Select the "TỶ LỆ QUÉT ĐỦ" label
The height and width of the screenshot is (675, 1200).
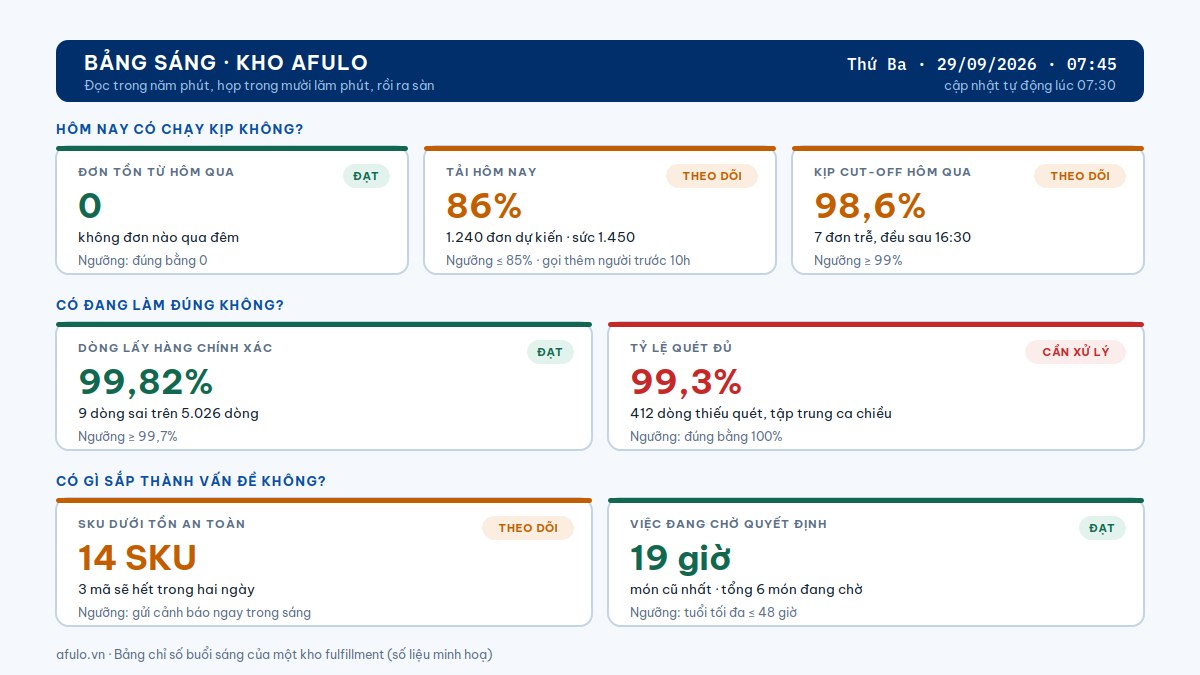[x=681, y=348]
